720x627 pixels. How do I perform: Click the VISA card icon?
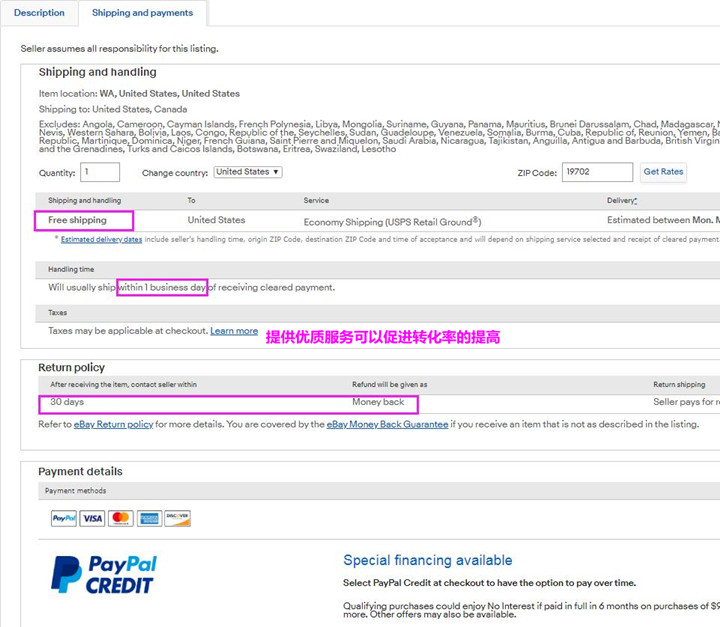(92, 518)
